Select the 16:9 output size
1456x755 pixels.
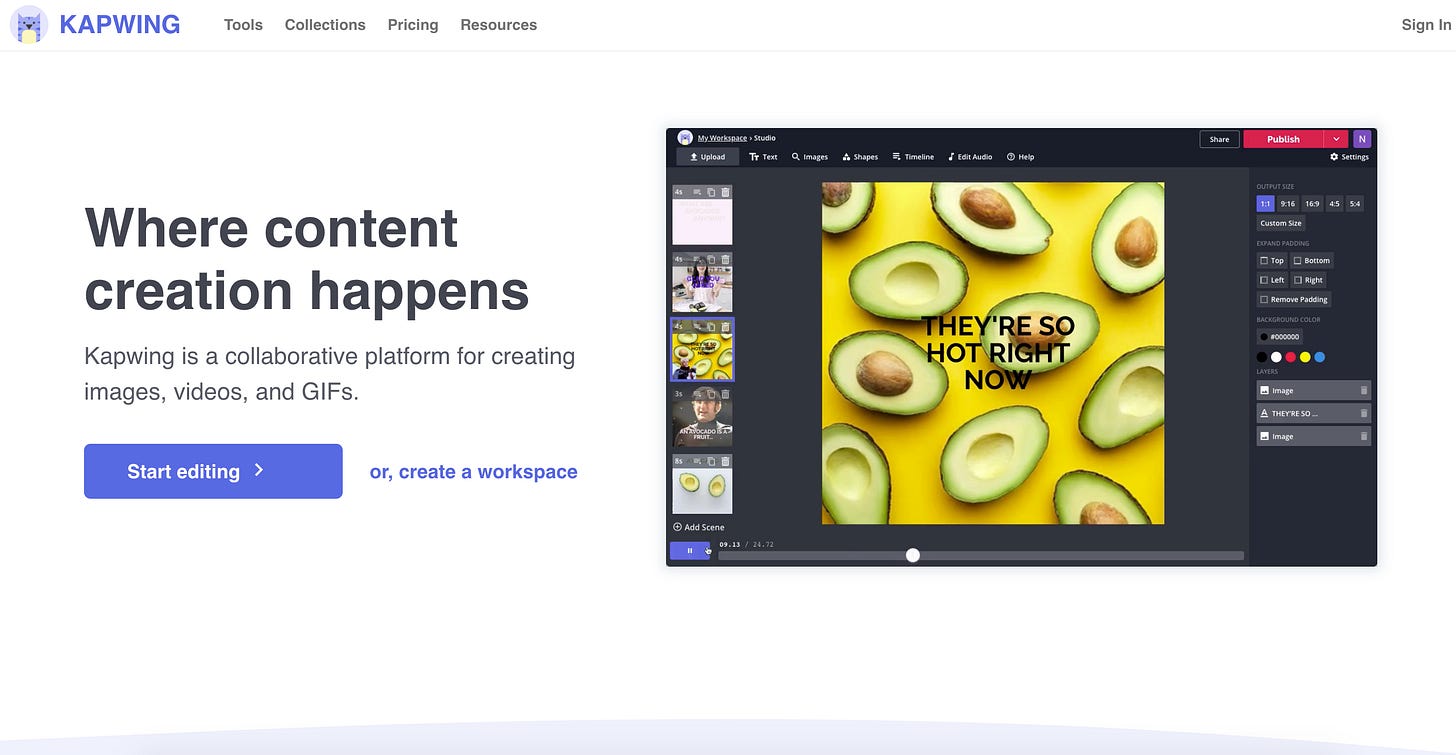(1312, 203)
